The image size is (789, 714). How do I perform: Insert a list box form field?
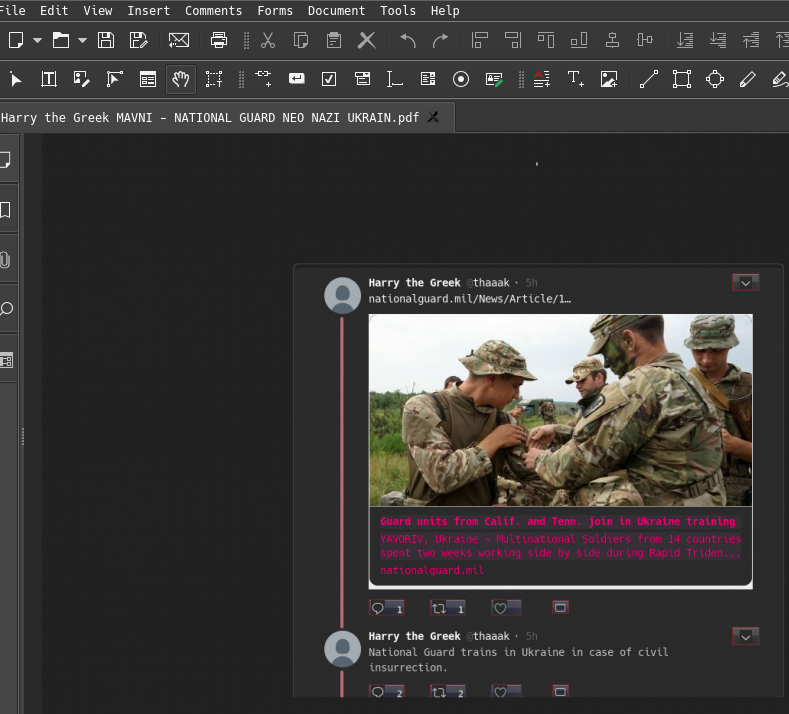point(428,79)
